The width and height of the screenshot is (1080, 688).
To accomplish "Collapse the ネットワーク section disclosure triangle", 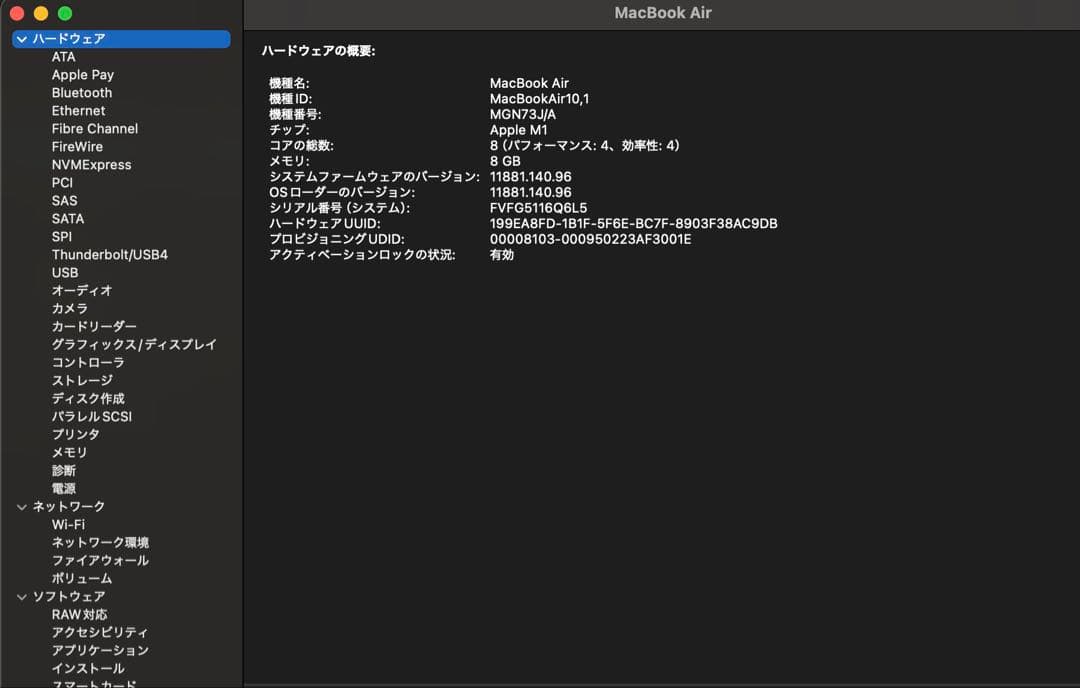I will coord(22,506).
